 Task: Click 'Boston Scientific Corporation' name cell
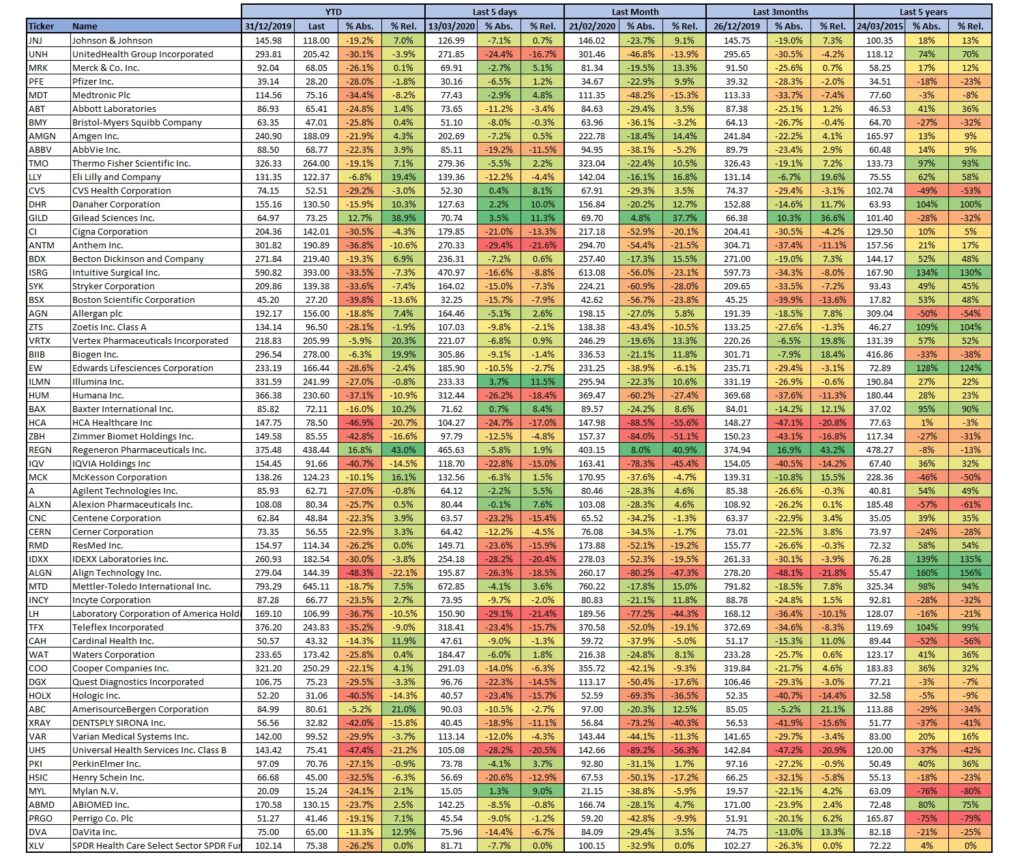(x=155, y=300)
